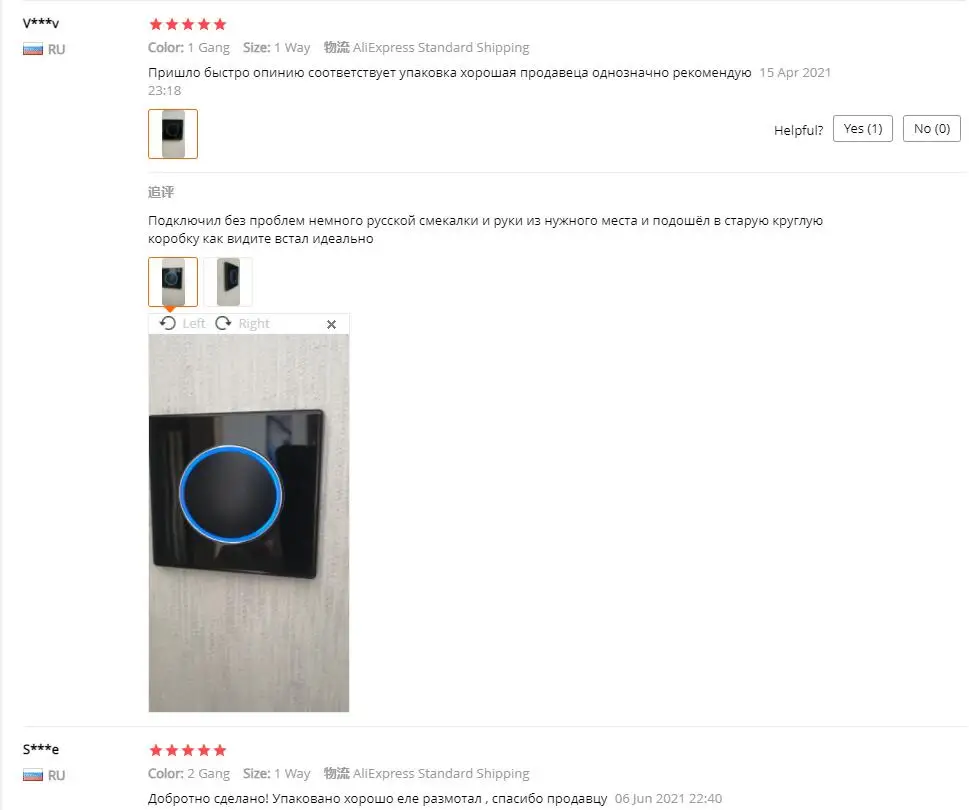Screen dimensions: 969x810
Task: Click the enlarged blue-ring switch photo
Action: [248, 523]
